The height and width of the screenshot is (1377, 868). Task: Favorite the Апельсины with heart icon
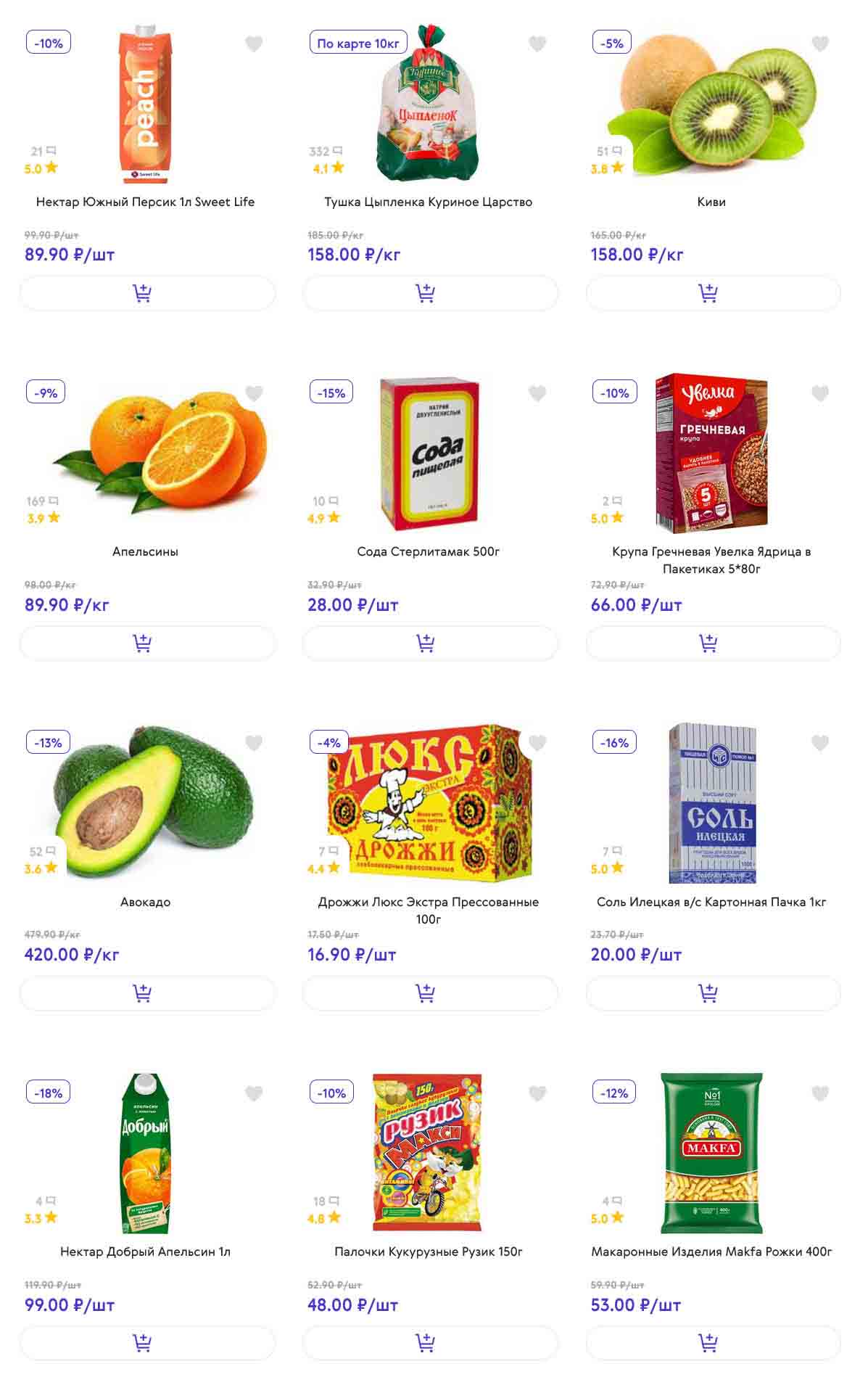tap(254, 394)
